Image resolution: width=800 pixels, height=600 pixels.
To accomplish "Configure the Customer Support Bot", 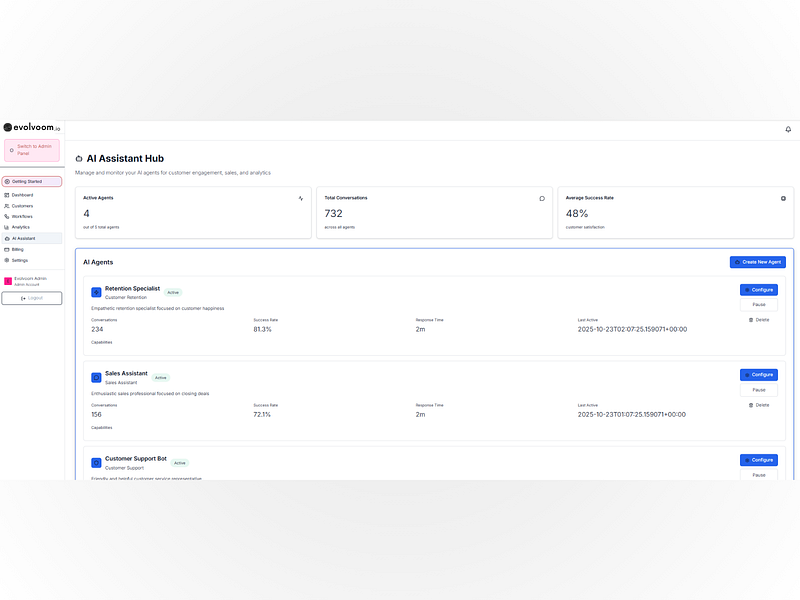I will [759, 460].
